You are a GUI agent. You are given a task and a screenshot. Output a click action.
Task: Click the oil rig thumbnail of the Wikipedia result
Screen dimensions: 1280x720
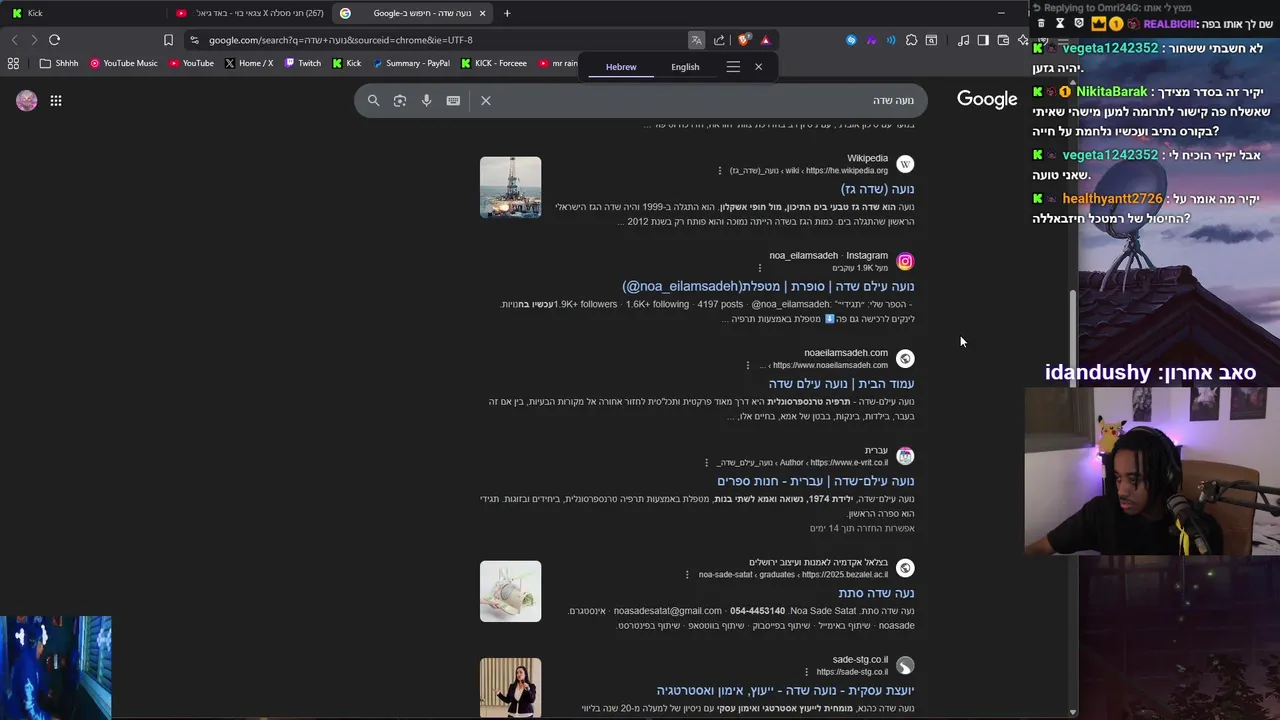pos(510,187)
